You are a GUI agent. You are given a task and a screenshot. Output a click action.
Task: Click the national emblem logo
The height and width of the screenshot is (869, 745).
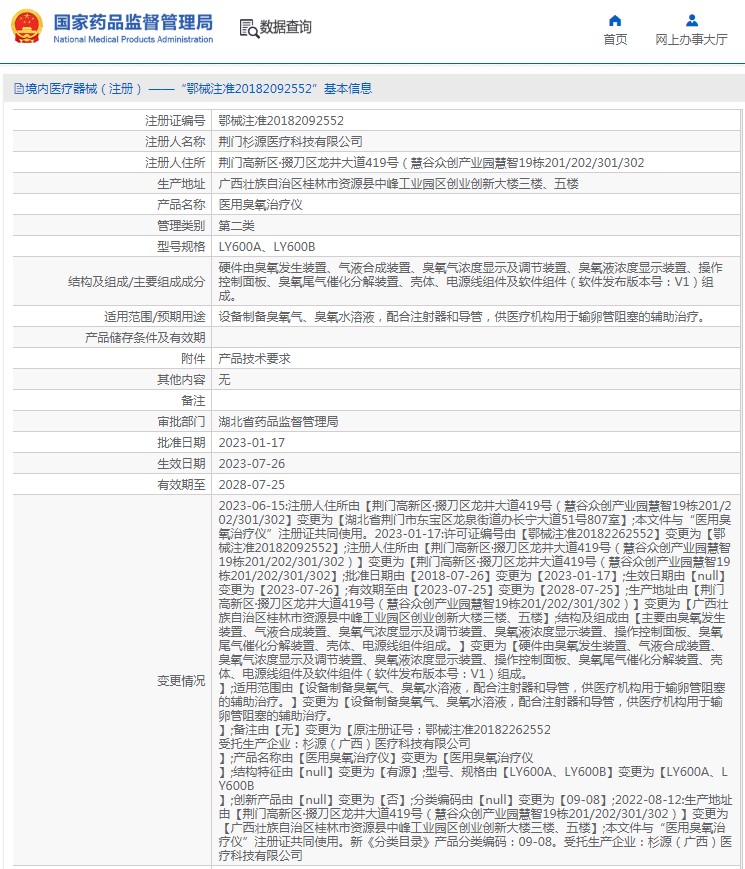(x=27, y=26)
